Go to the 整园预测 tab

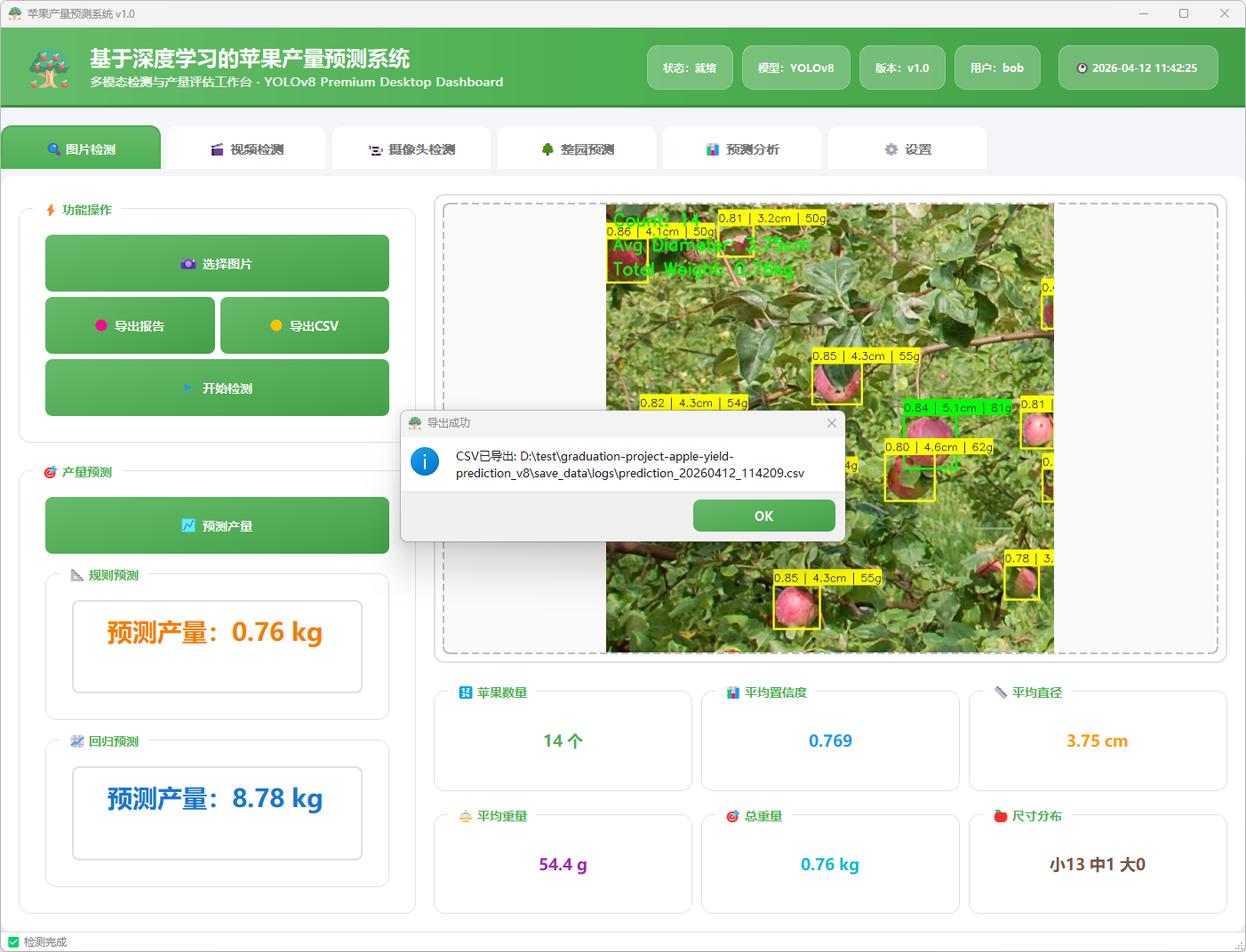pos(577,149)
